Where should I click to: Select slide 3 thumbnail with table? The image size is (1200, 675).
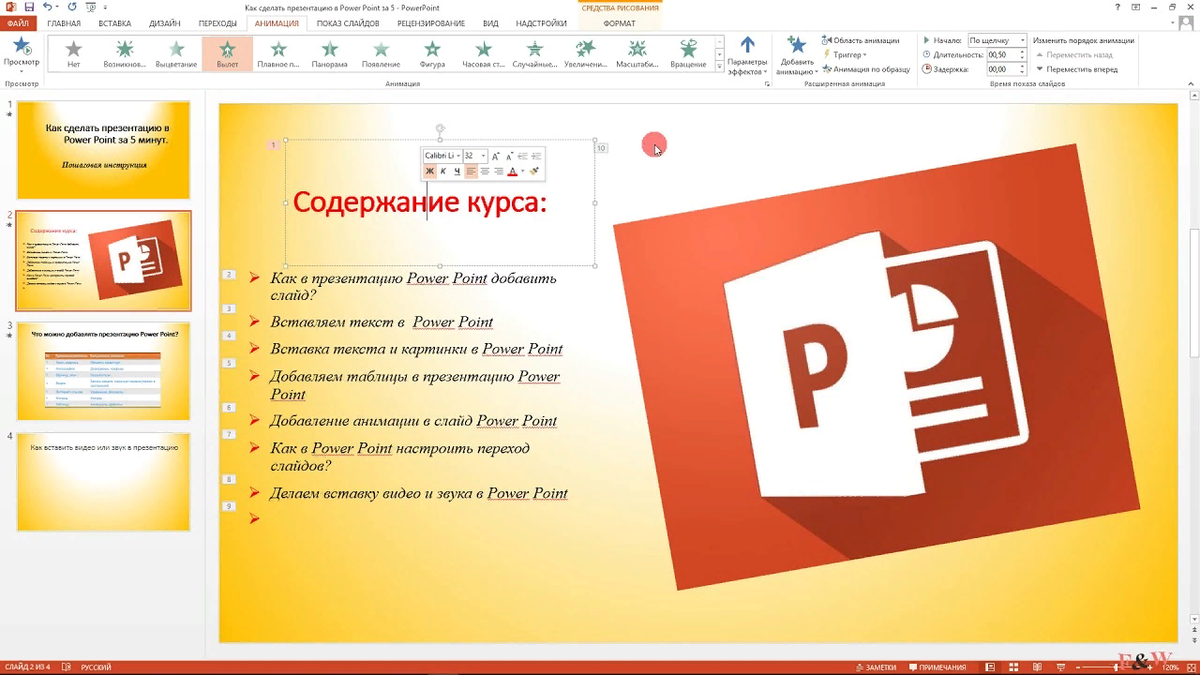[104, 370]
